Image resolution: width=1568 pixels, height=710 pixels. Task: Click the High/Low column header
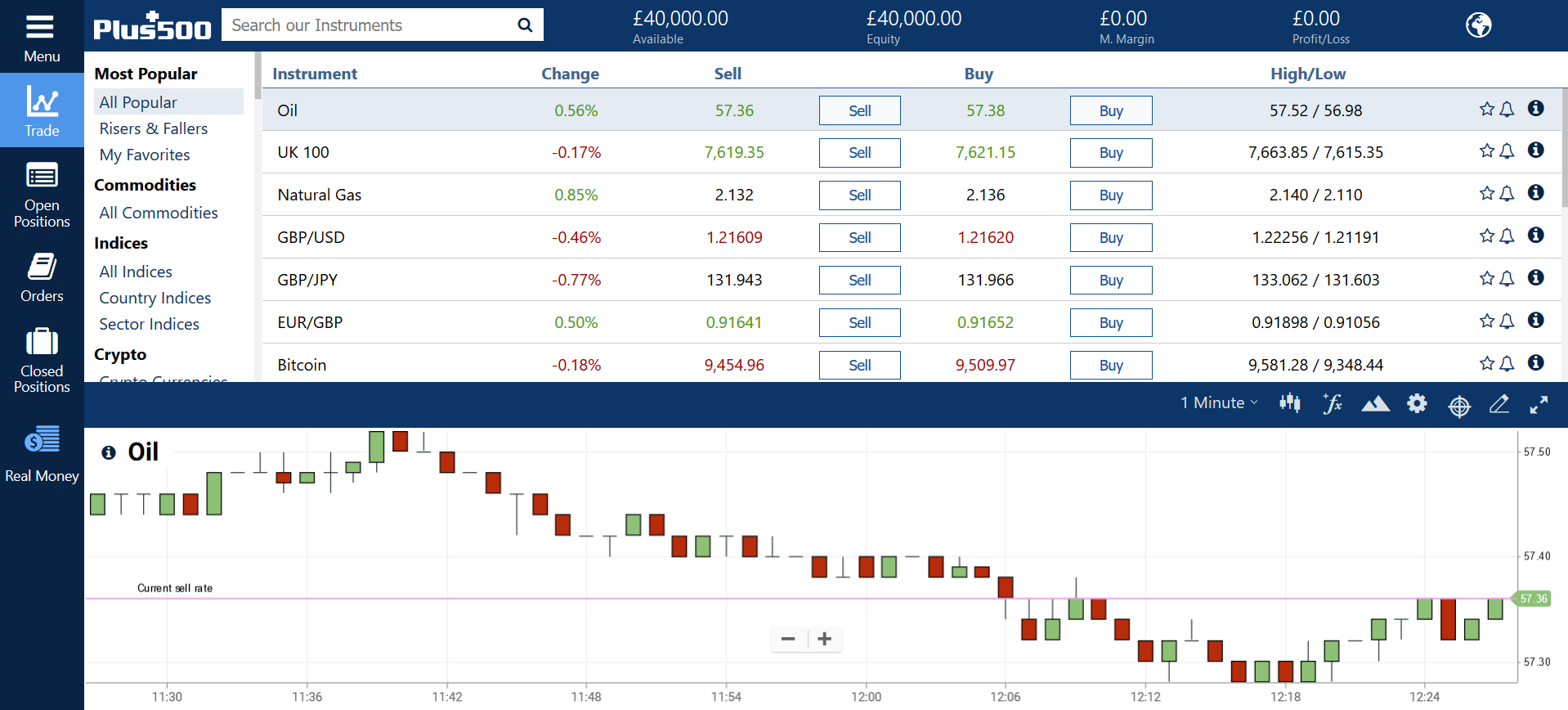coord(1308,74)
